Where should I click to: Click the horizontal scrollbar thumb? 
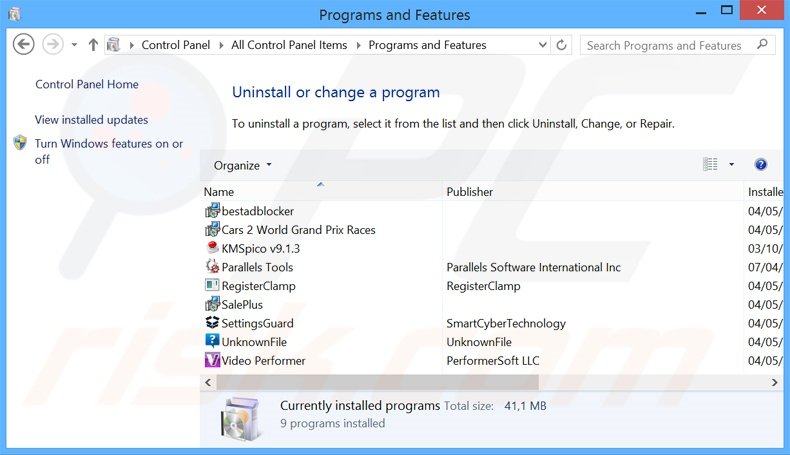(377, 382)
